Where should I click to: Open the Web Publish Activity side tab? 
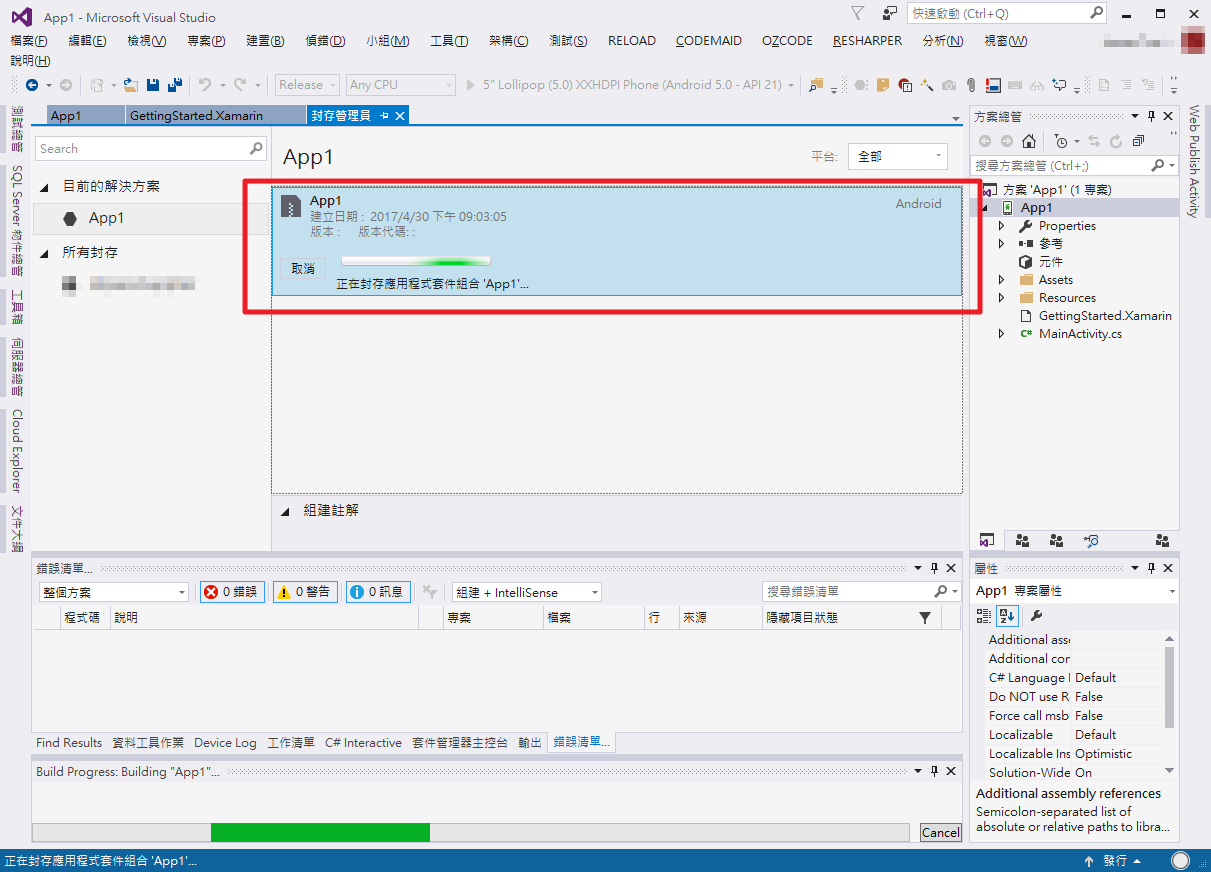(1194, 161)
